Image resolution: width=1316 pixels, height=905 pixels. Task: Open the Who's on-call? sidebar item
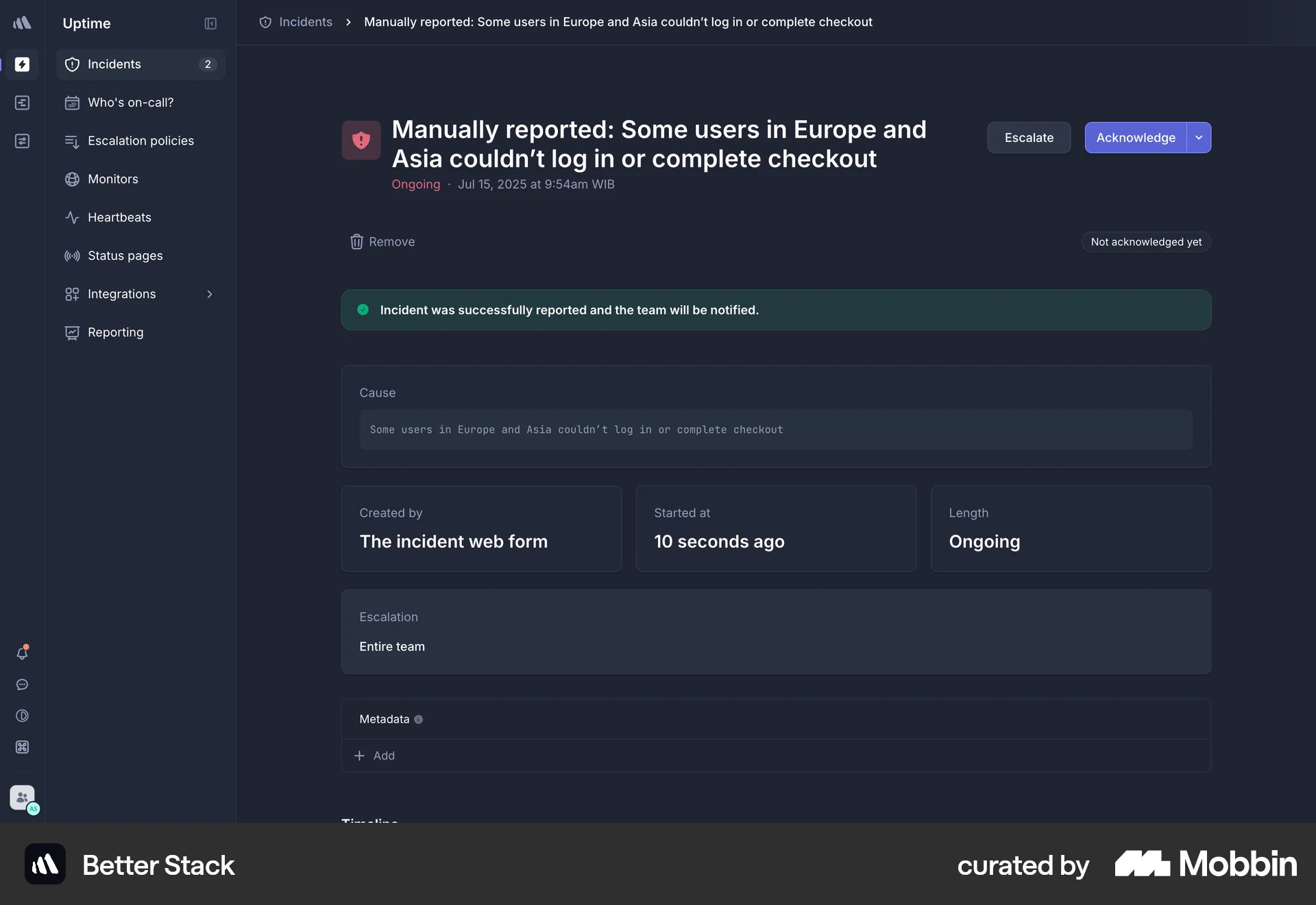[x=130, y=102]
